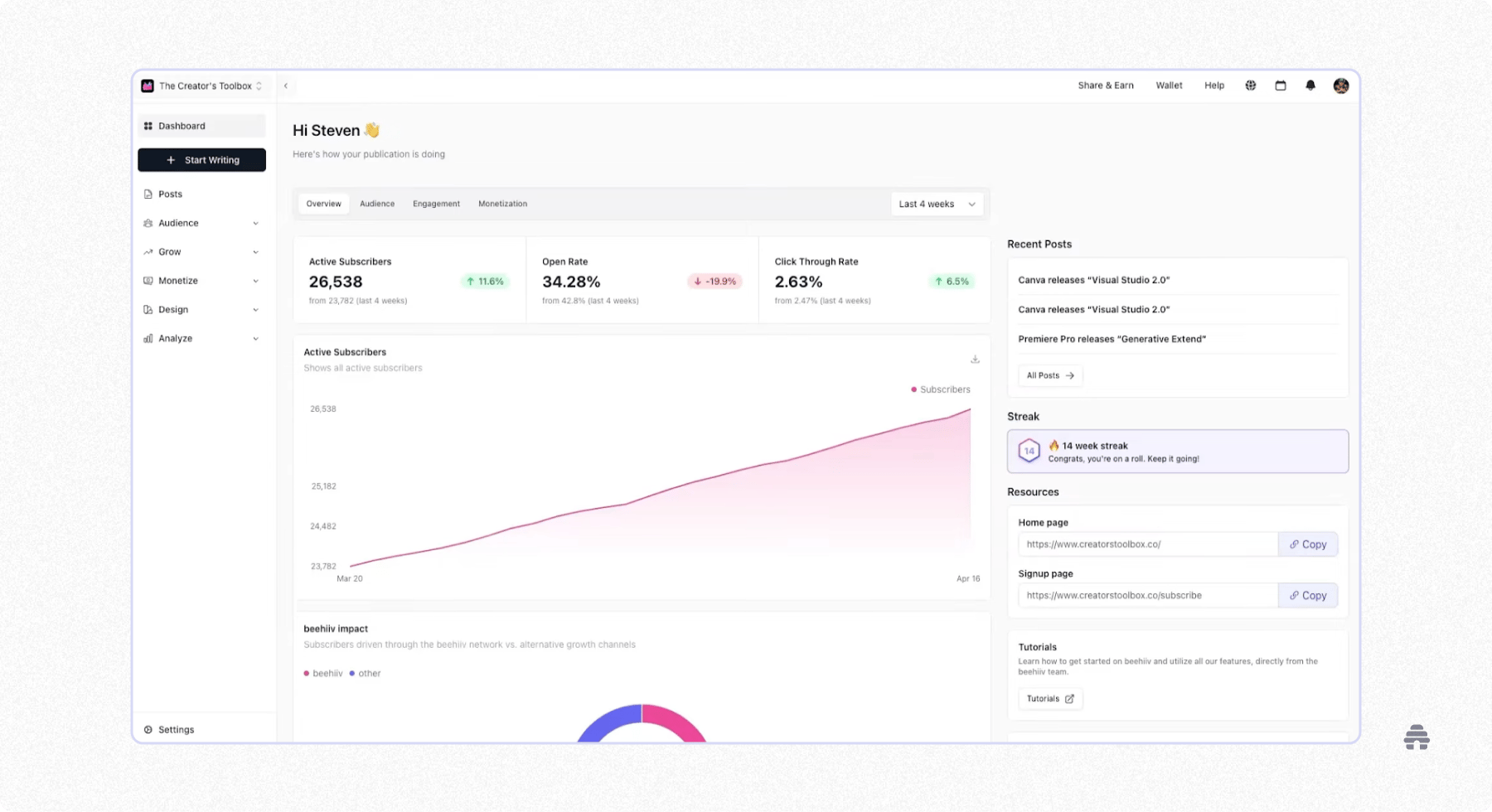
Task: Open The Creator's Toolbox publication switcher
Action: pyautogui.click(x=203, y=85)
